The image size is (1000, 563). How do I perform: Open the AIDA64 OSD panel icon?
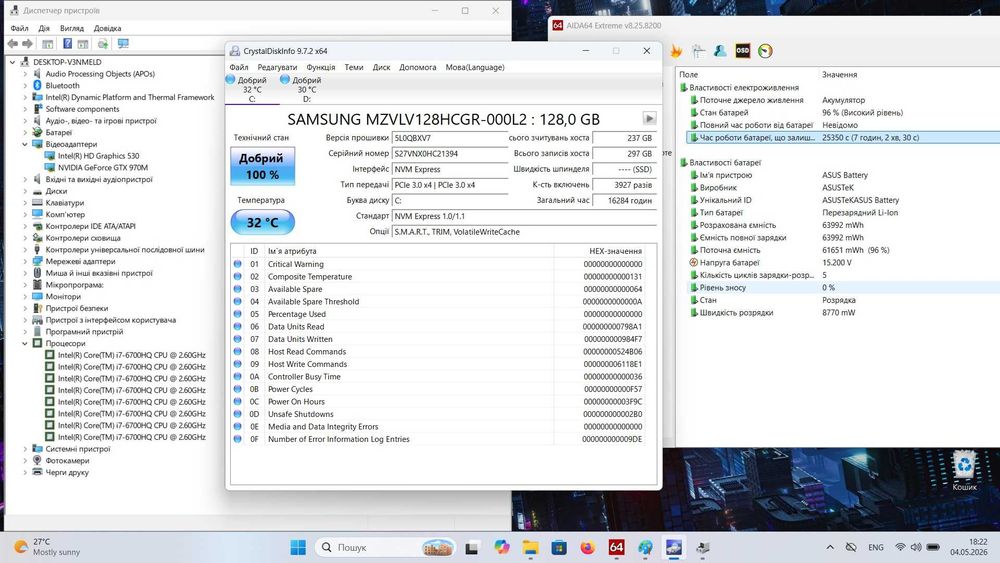(742, 51)
